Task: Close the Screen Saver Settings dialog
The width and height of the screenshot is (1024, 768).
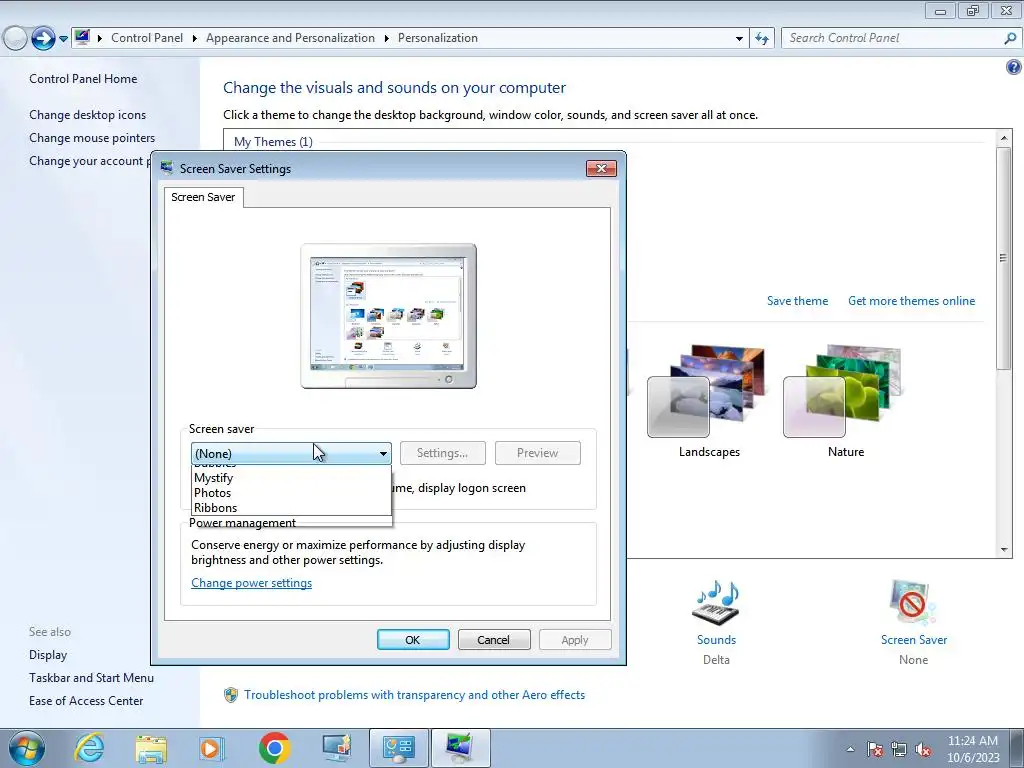Action: (x=601, y=168)
